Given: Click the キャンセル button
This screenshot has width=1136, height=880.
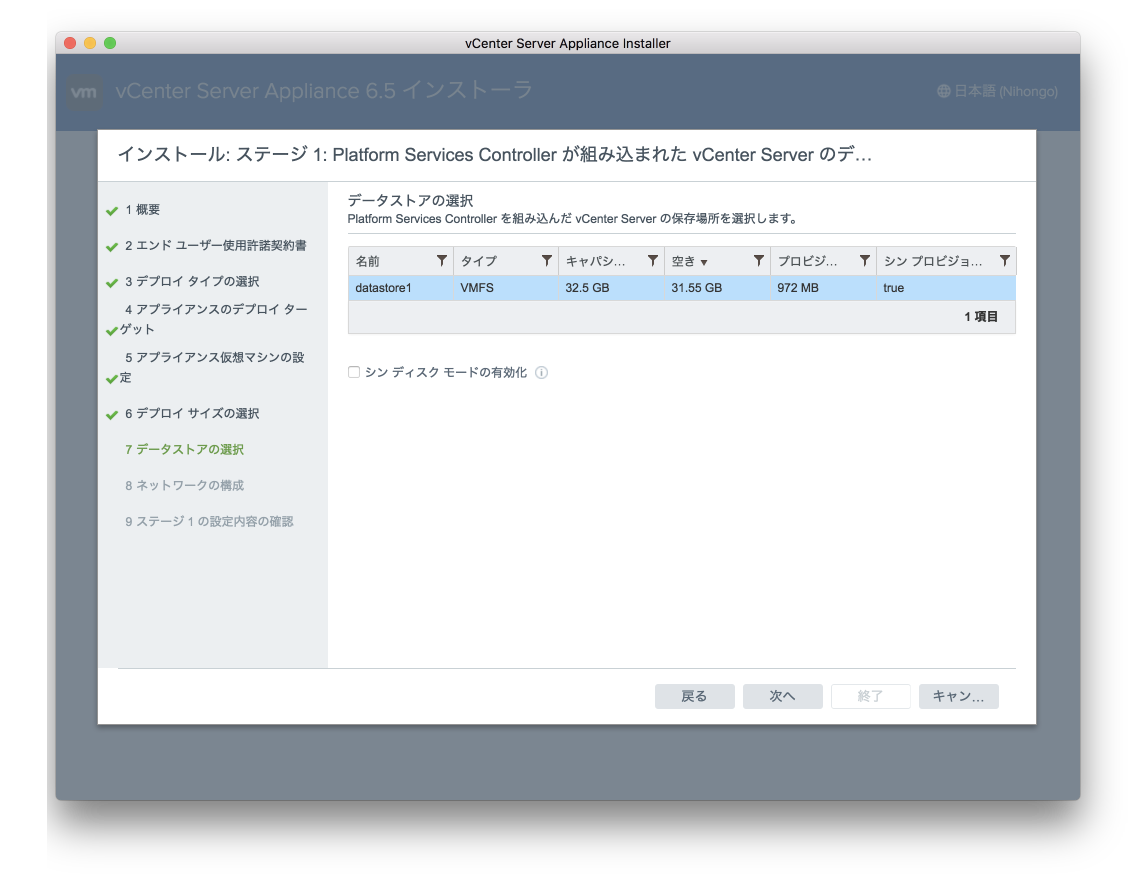Looking at the screenshot, I should tap(957, 696).
